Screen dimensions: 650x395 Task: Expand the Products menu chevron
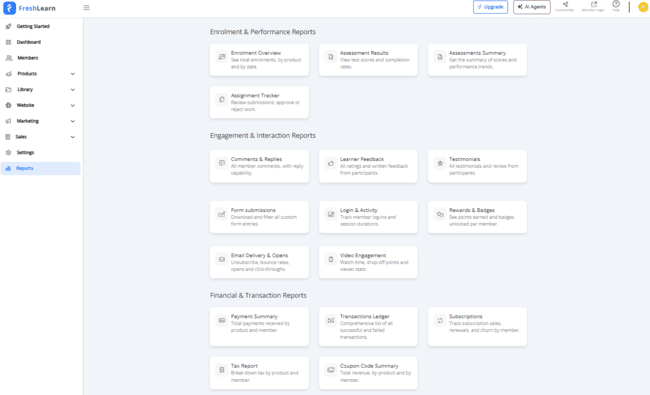coord(73,74)
